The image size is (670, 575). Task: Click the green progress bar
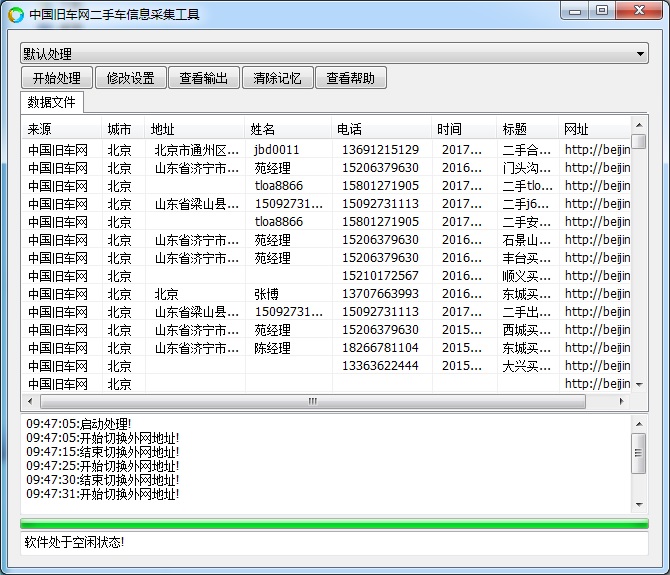(334, 524)
